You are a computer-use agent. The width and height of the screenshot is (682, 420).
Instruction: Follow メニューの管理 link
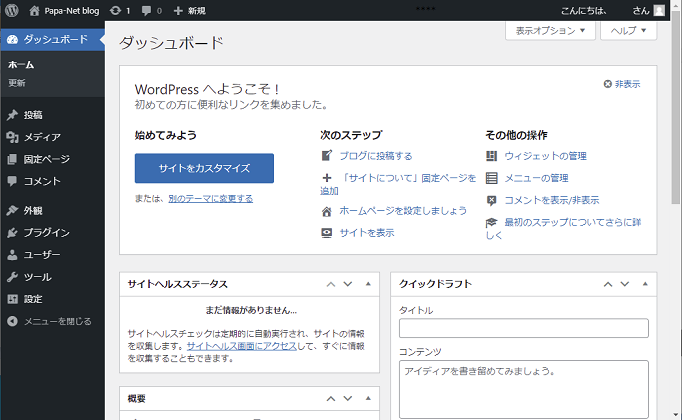click(x=536, y=178)
